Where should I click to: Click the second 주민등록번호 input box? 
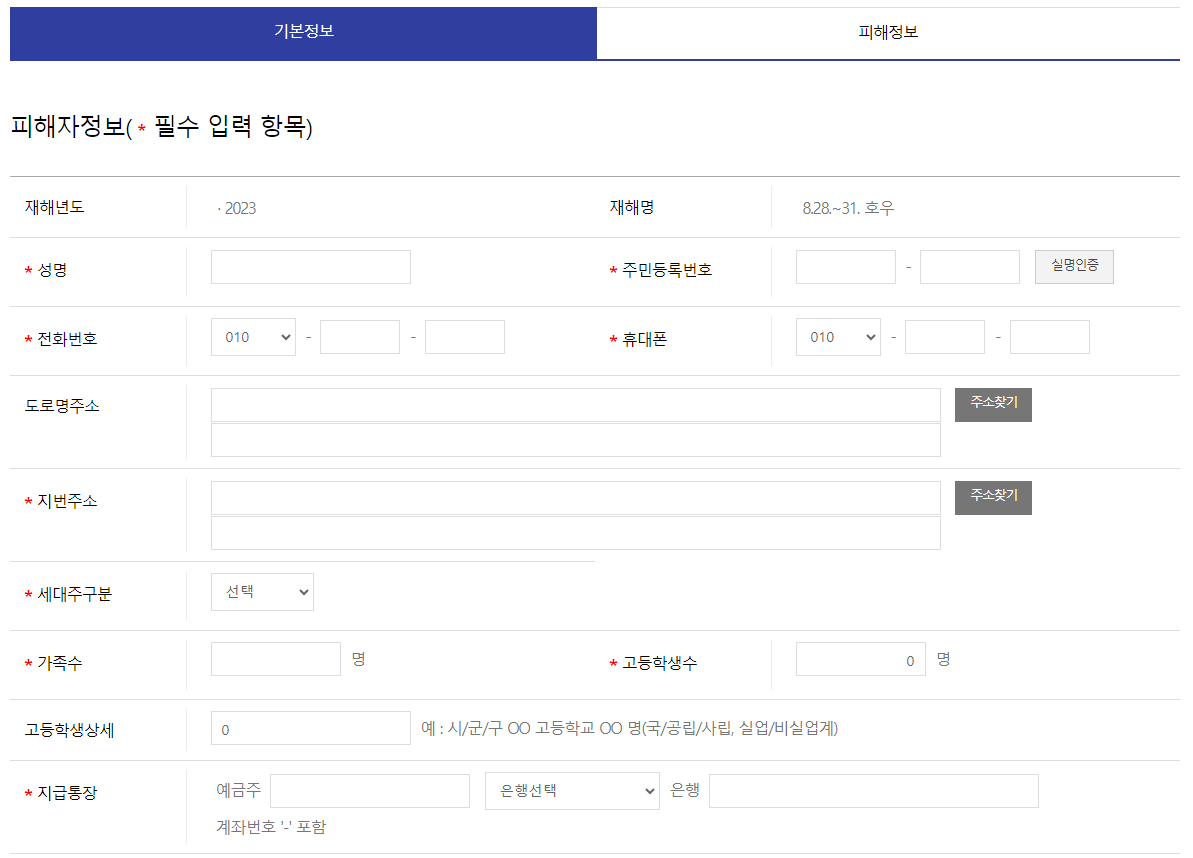pos(968,266)
